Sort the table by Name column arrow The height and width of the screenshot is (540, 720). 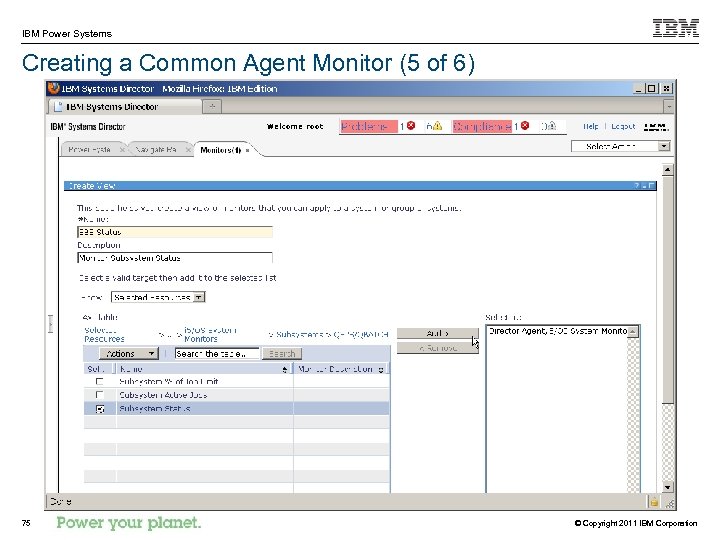click(x=285, y=369)
